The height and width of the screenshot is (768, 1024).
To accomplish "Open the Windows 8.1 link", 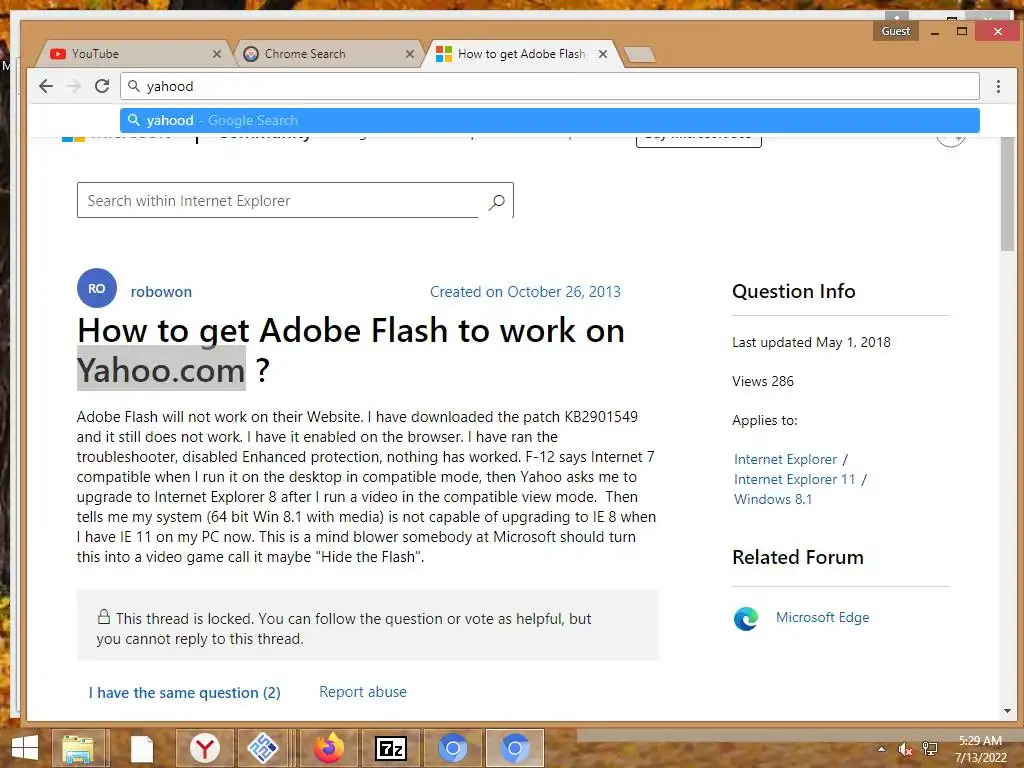I will [773, 500].
